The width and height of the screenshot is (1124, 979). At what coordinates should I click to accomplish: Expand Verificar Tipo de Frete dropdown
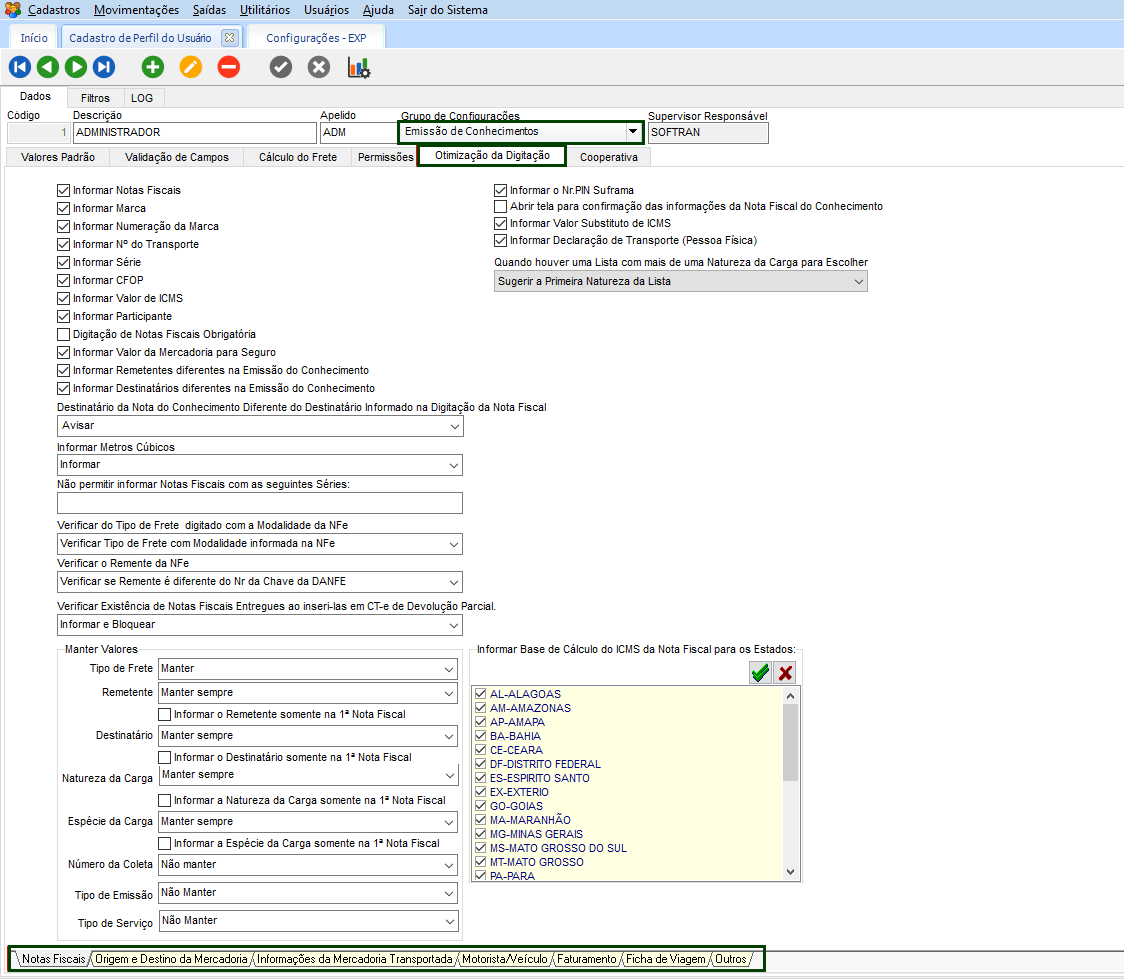tap(454, 544)
